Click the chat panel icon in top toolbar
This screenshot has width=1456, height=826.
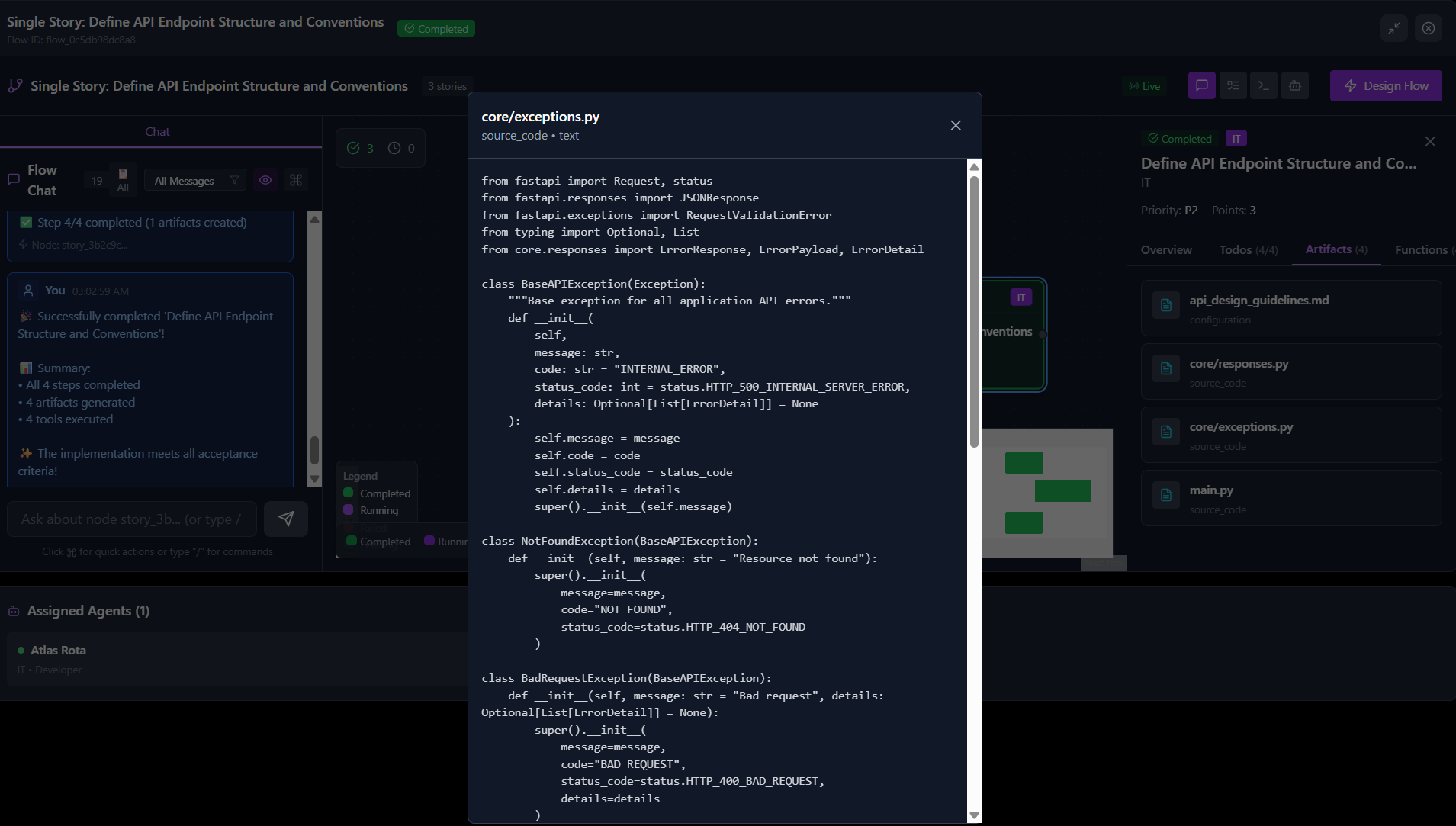point(1202,85)
